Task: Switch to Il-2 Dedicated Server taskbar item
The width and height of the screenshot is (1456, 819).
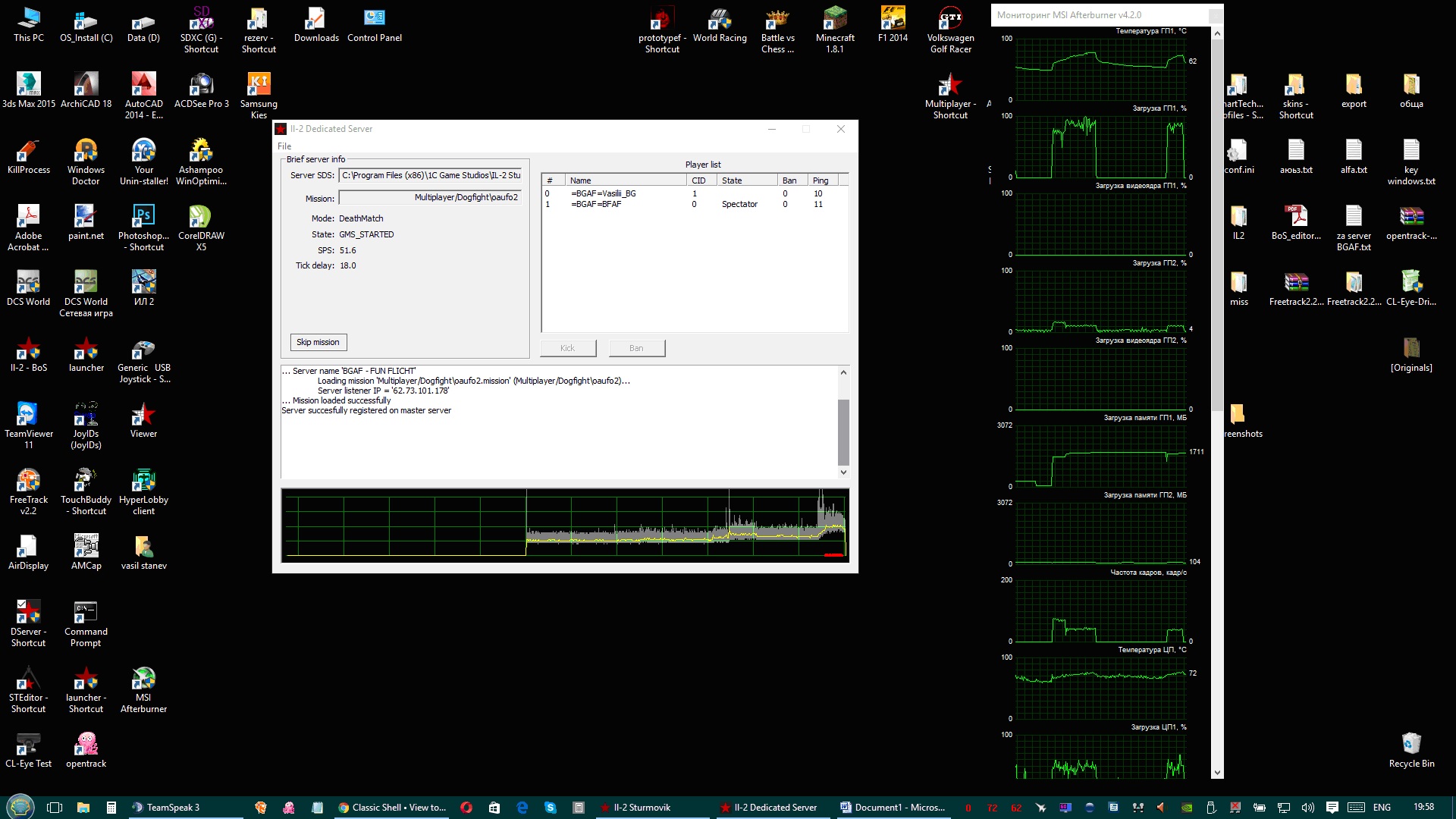Action: [x=774, y=808]
